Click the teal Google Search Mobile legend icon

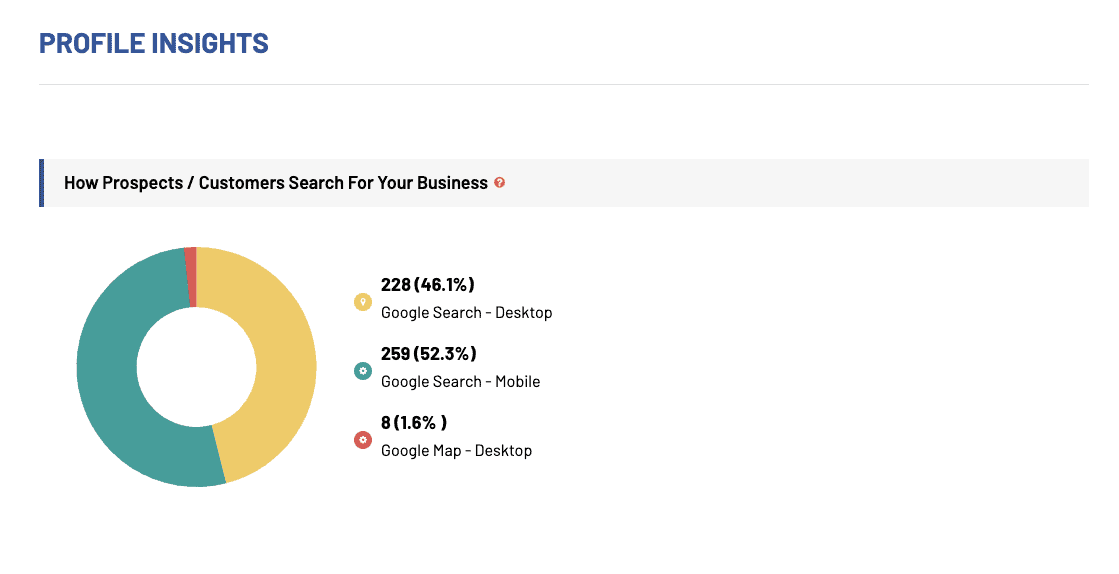(363, 371)
